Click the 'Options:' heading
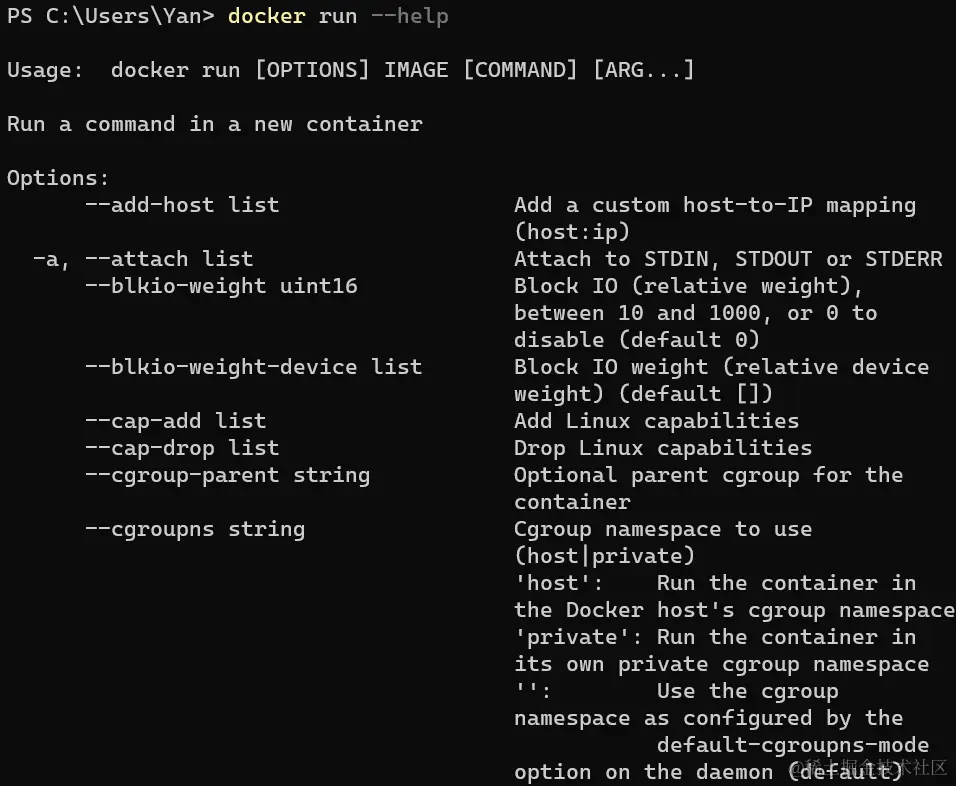Viewport: 956px width, 786px height. 58,178
